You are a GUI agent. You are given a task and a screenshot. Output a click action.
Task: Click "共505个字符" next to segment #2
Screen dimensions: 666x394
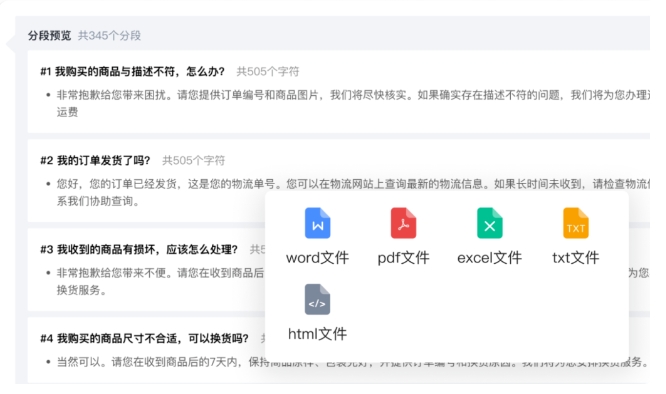[194, 160]
